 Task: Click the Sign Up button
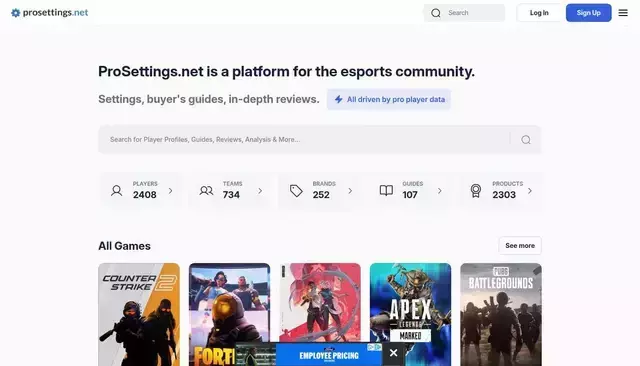click(x=589, y=13)
